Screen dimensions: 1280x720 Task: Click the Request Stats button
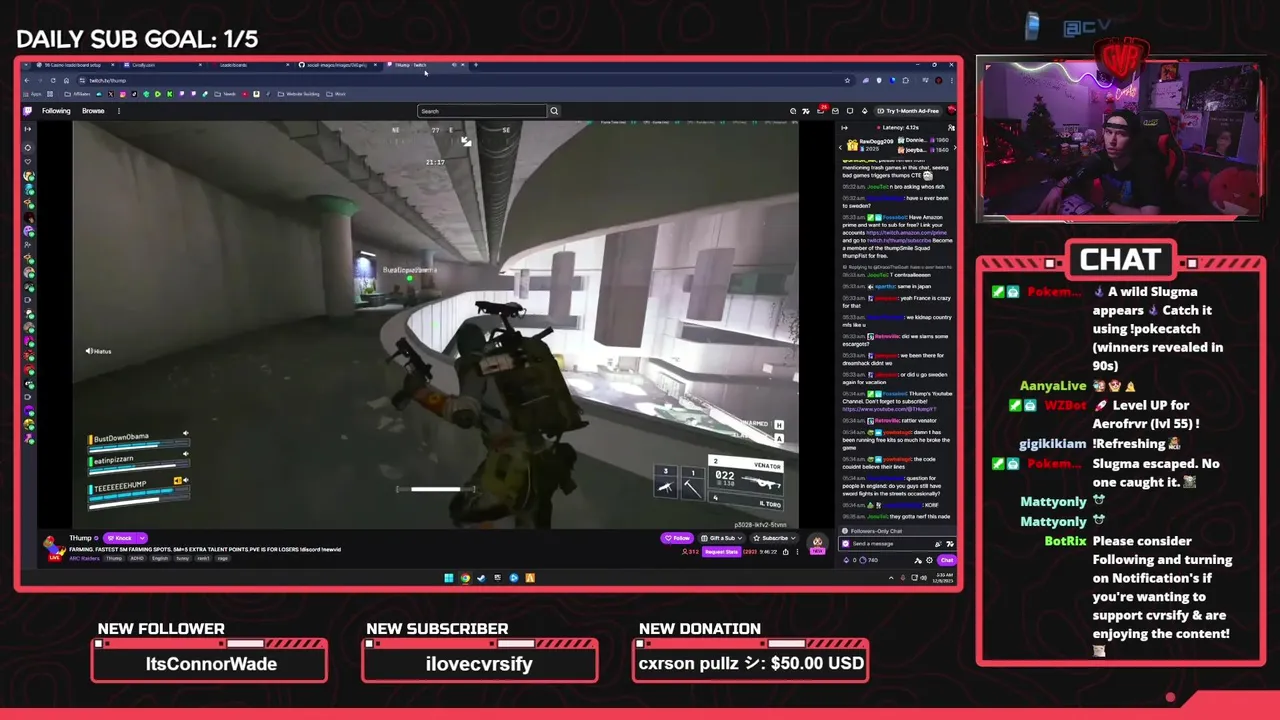tap(722, 552)
